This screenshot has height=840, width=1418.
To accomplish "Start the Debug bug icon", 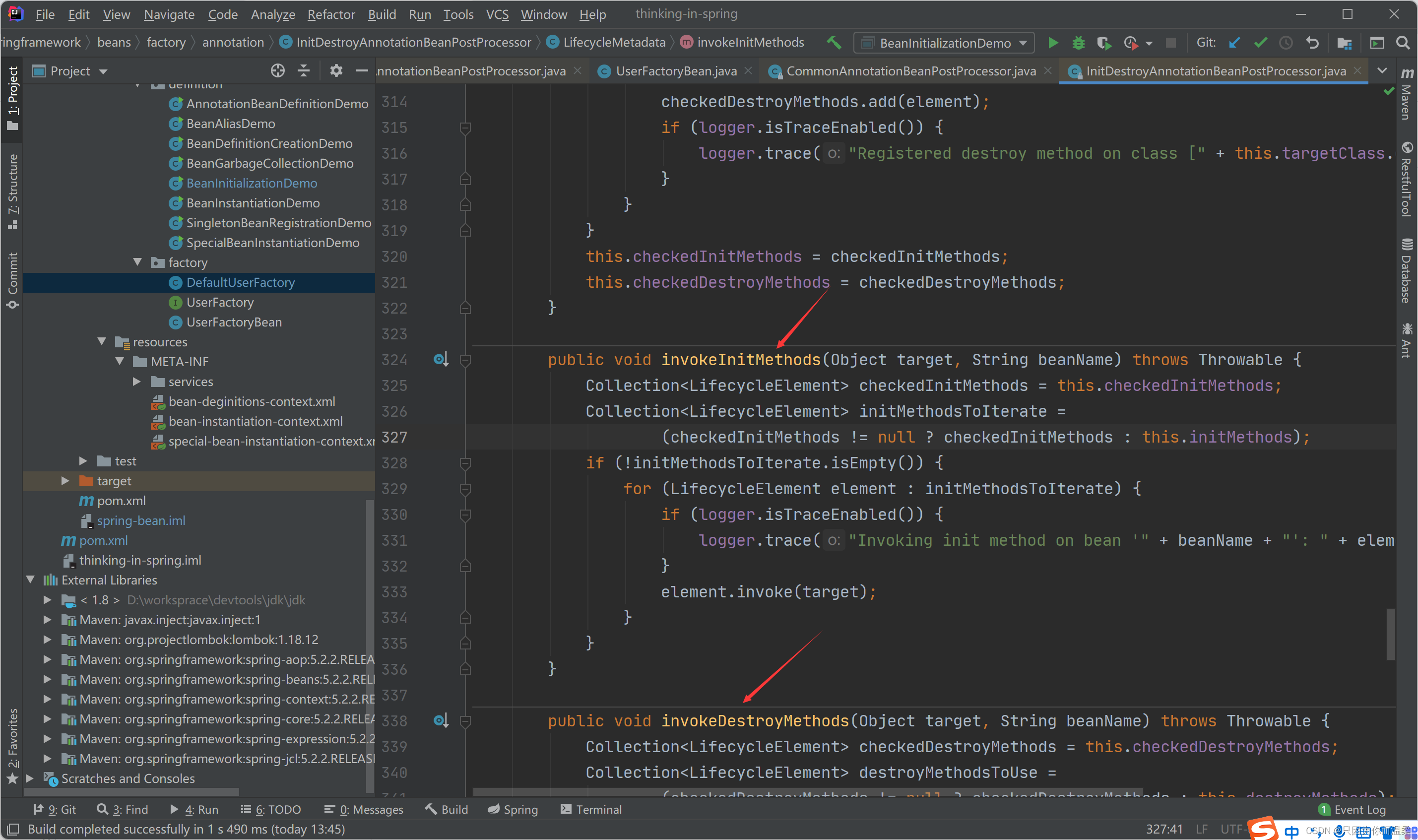I will tap(1079, 43).
